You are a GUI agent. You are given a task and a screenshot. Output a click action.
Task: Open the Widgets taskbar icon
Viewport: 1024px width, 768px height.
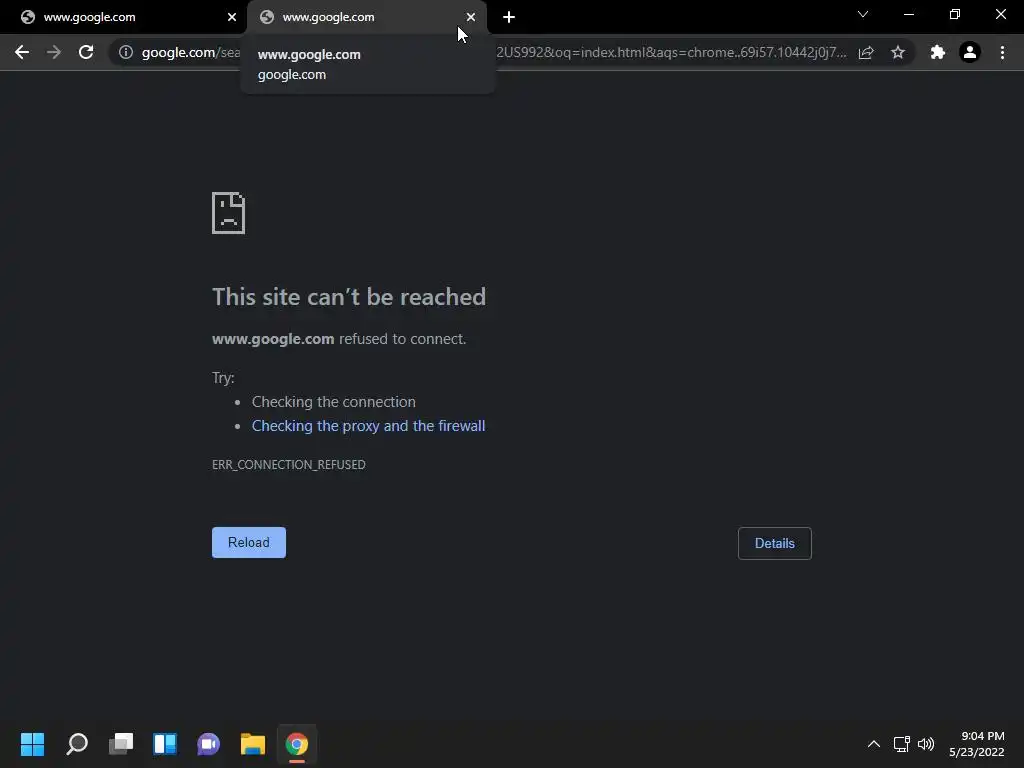tap(165, 744)
